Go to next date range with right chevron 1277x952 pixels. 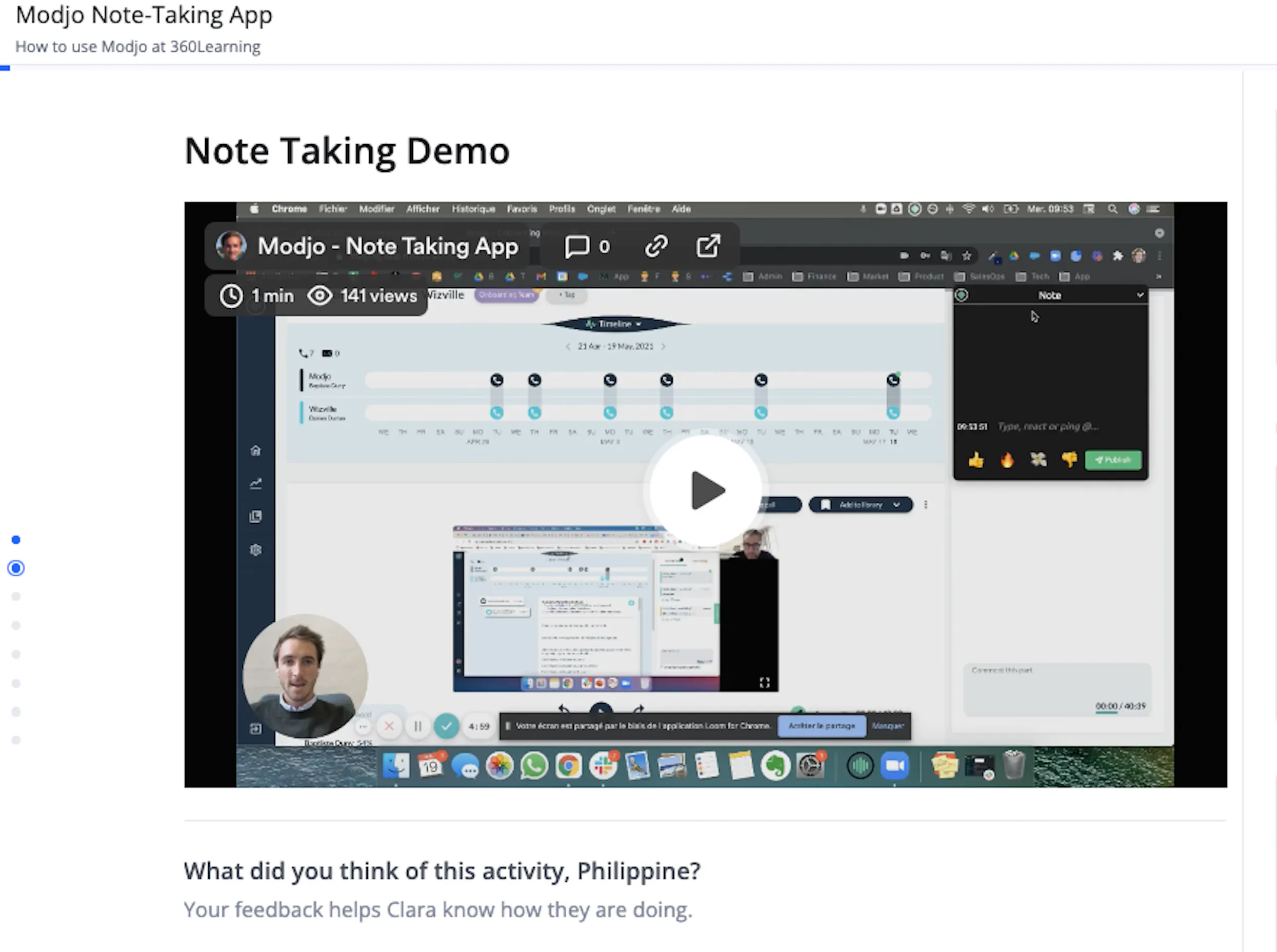(663, 346)
